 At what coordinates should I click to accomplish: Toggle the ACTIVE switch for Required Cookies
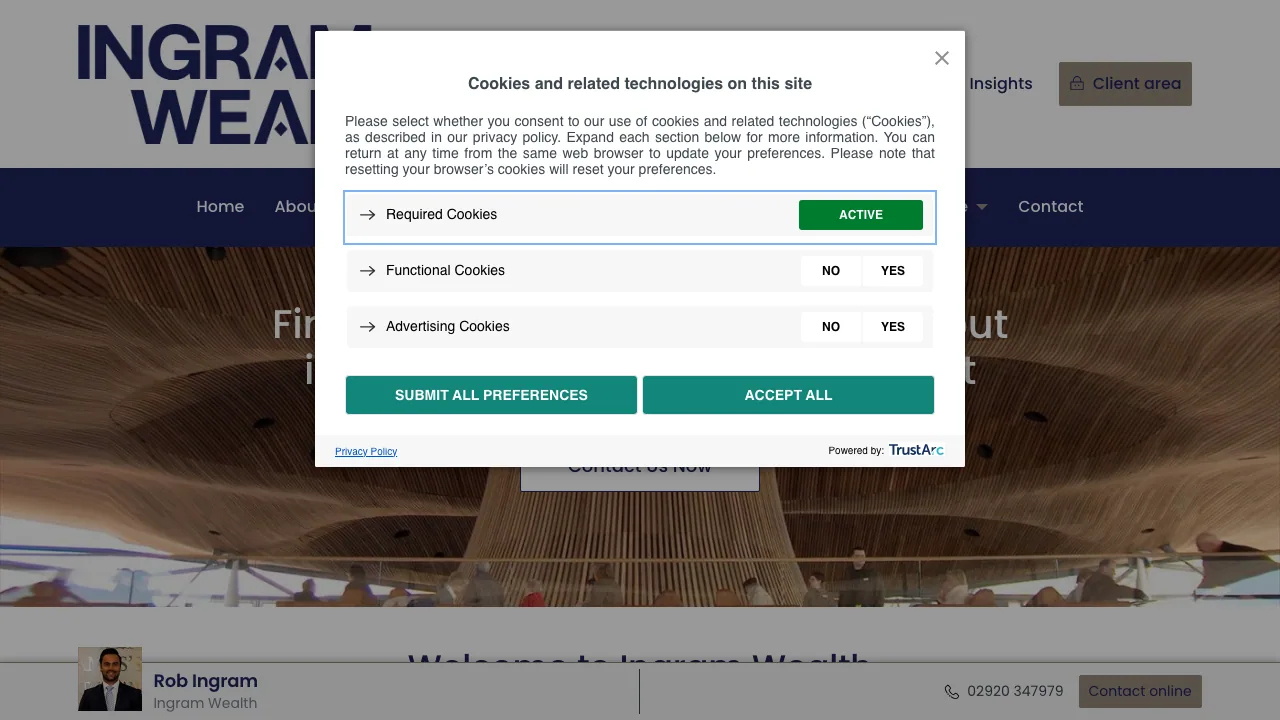pyautogui.click(x=860, y=214)
